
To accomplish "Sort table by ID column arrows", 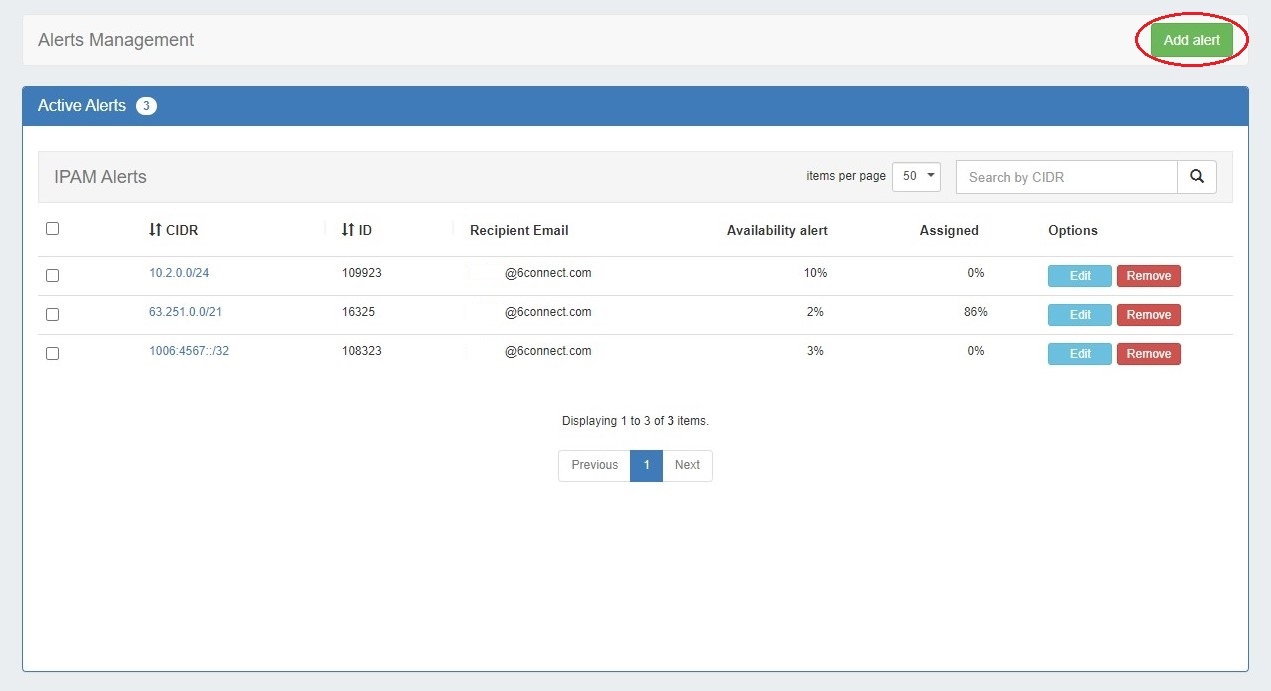I will pyautogui.click(x=348, y=230).
